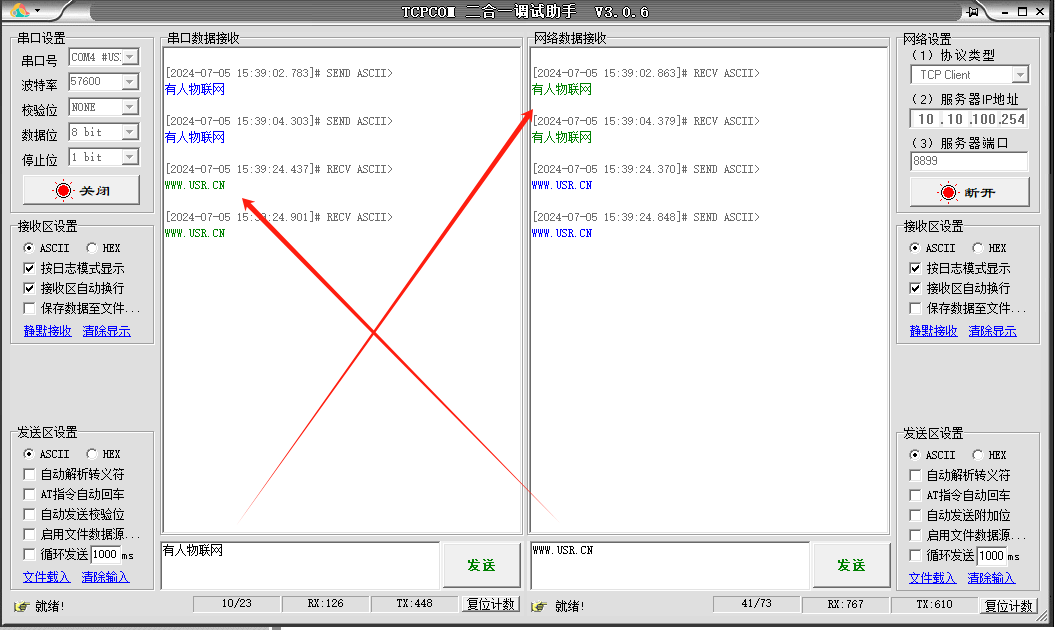Click the pin window icon in title bar
Screen dimensions: 1055x630
tap(974, 11)
